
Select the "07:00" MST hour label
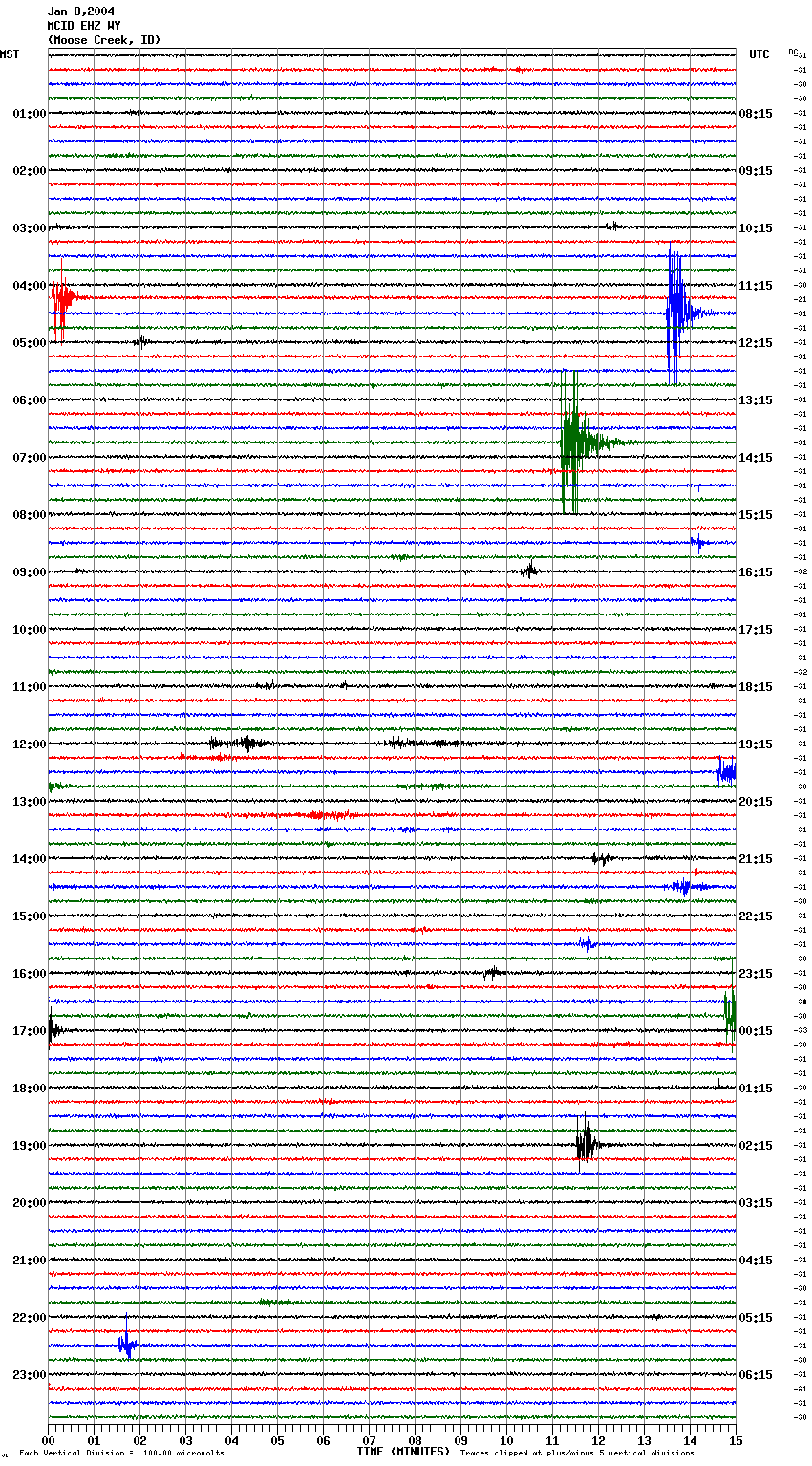tap(30, 458)
